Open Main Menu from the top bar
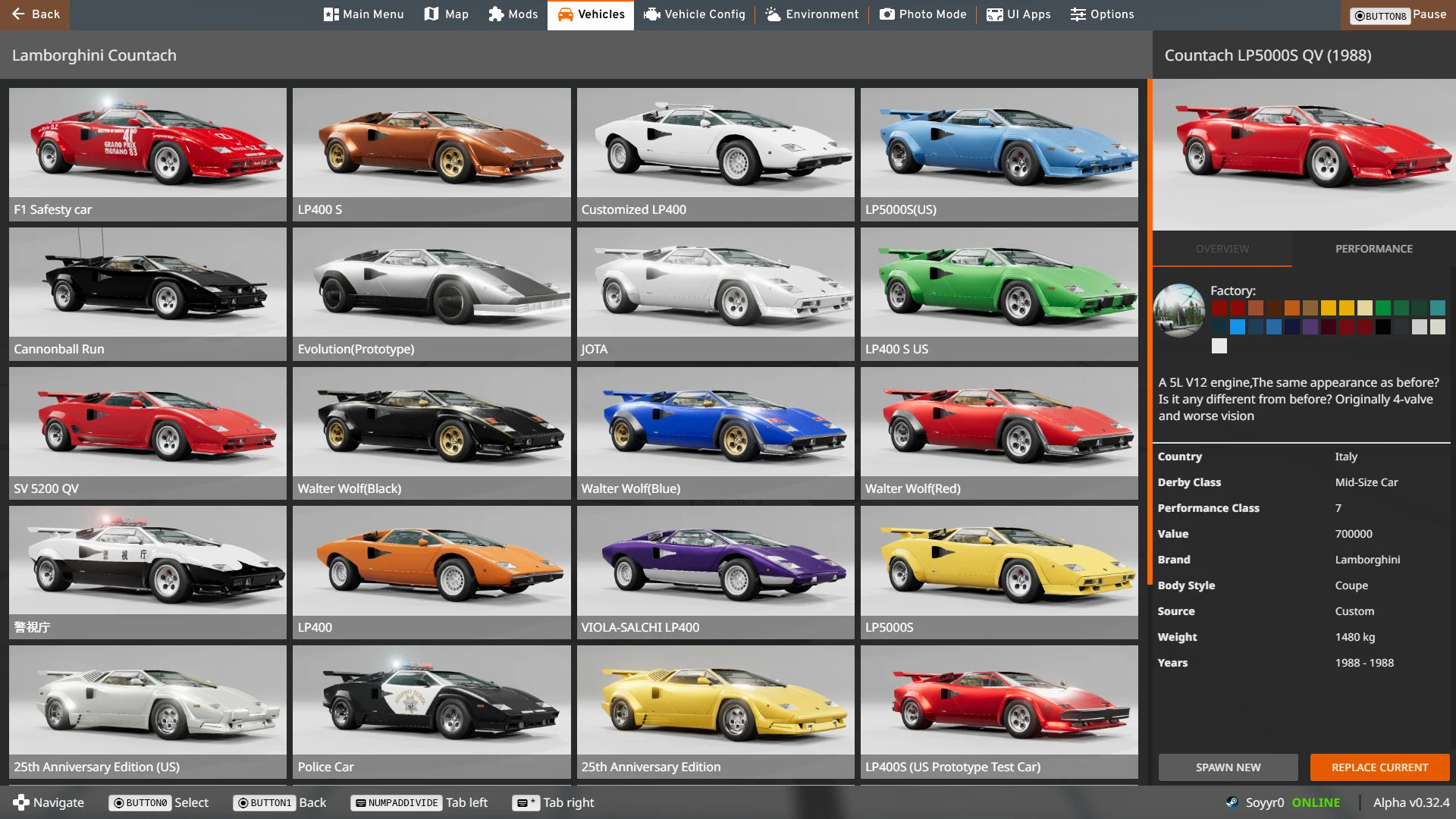 click(364, 14)
